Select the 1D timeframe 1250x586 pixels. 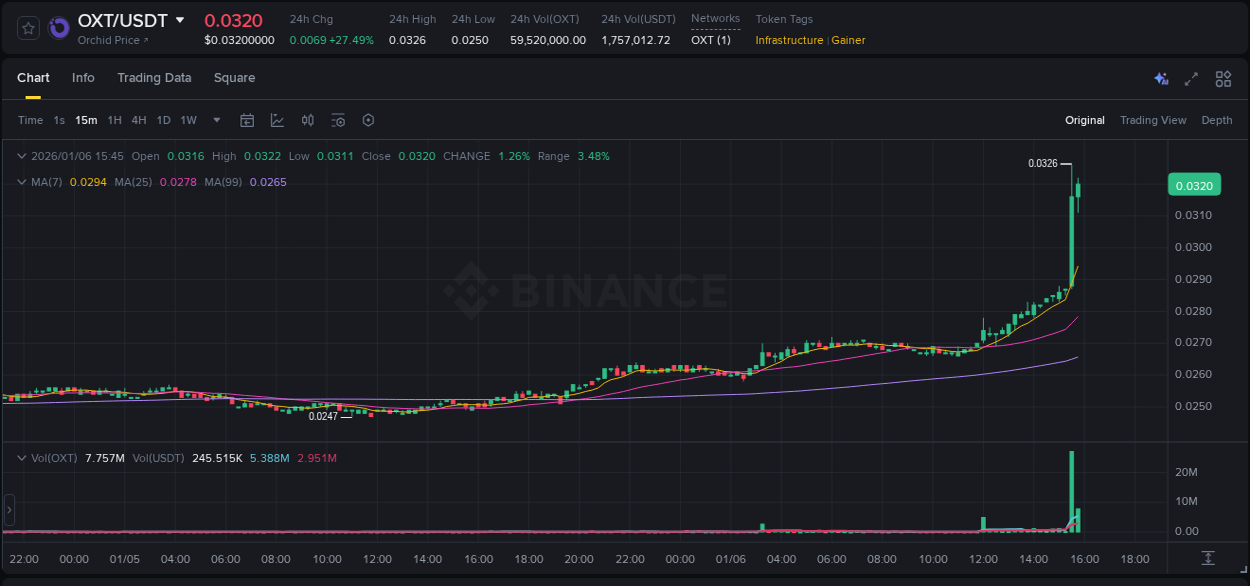(163, 120)
